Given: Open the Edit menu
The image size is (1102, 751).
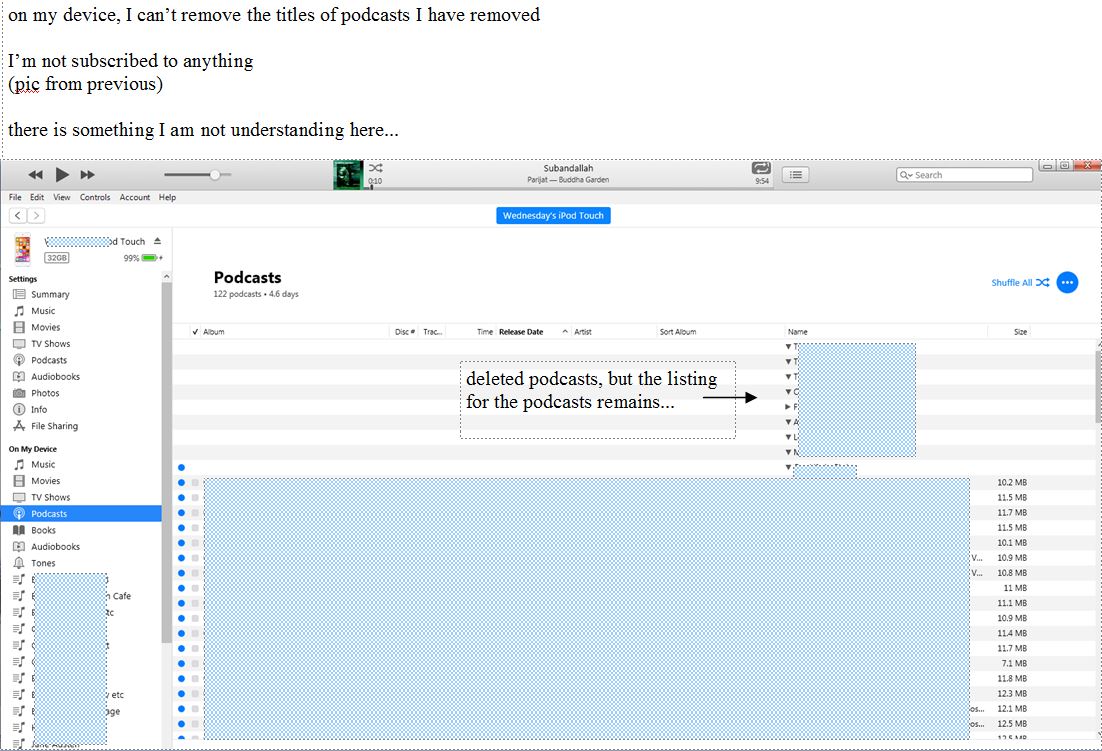Looking at the screenshot, I should click(37, 197).
